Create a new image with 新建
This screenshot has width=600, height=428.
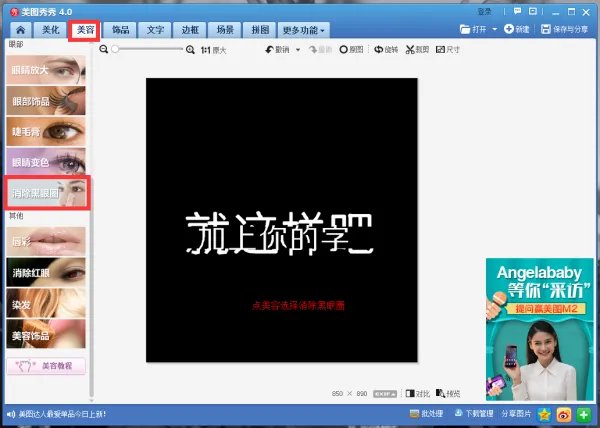517,29
